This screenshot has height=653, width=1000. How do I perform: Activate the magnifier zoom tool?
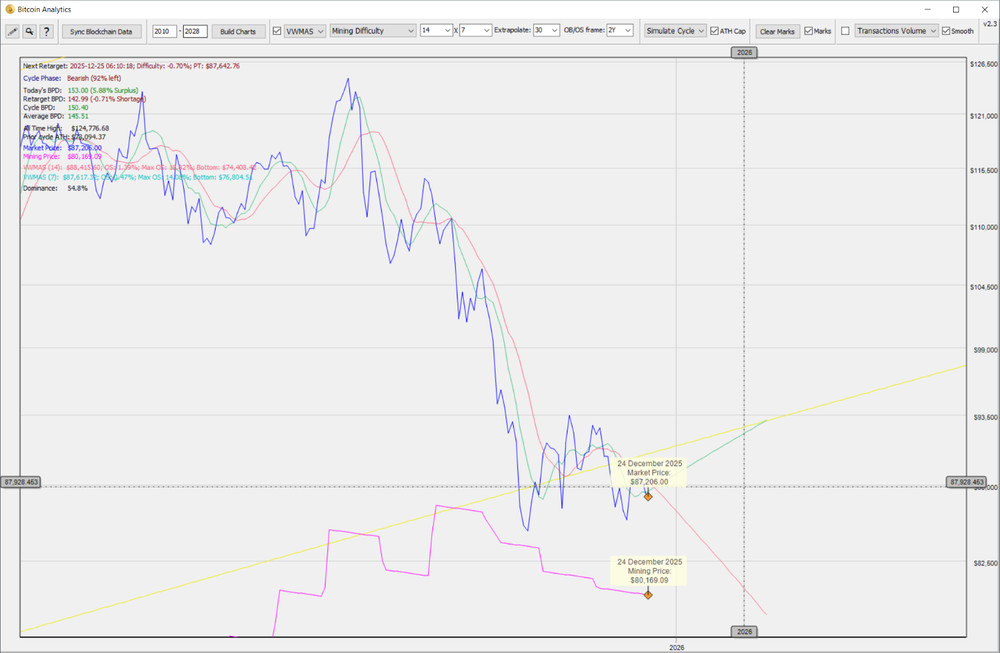click(x=29, y=31)
